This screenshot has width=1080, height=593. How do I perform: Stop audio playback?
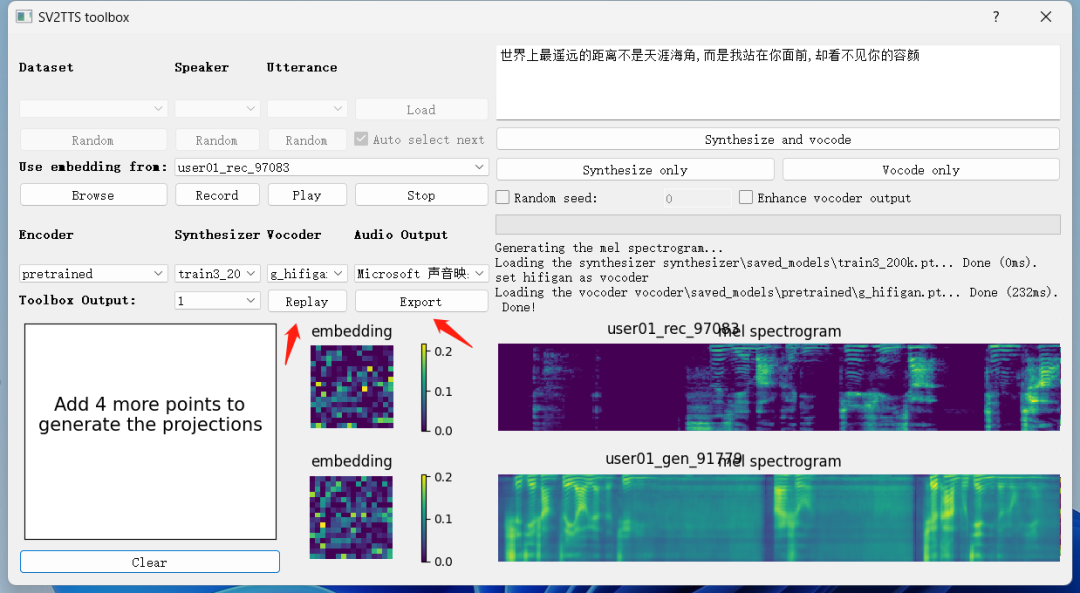pos(421,195)
